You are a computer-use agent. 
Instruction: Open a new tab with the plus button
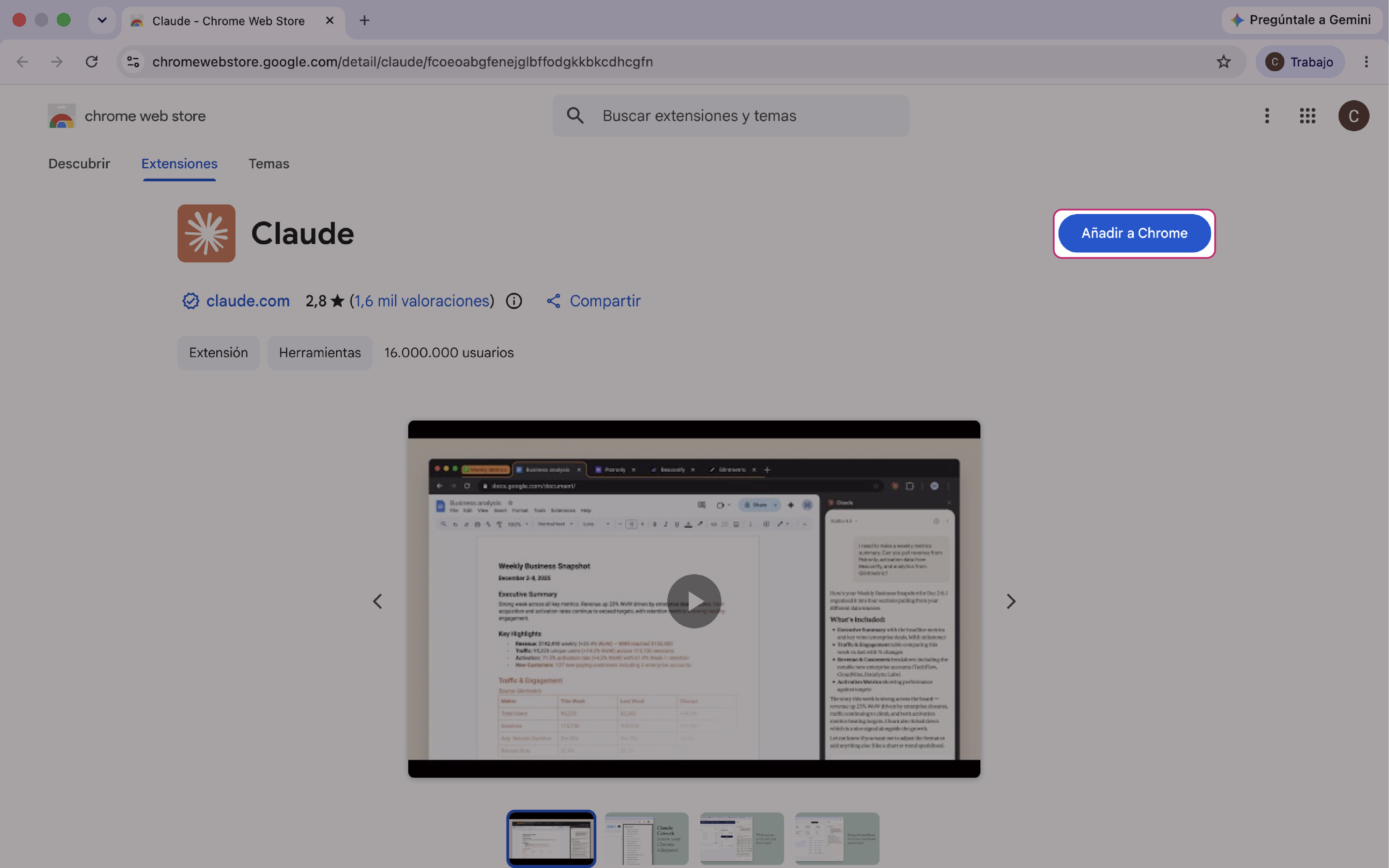tap(365, 21)
